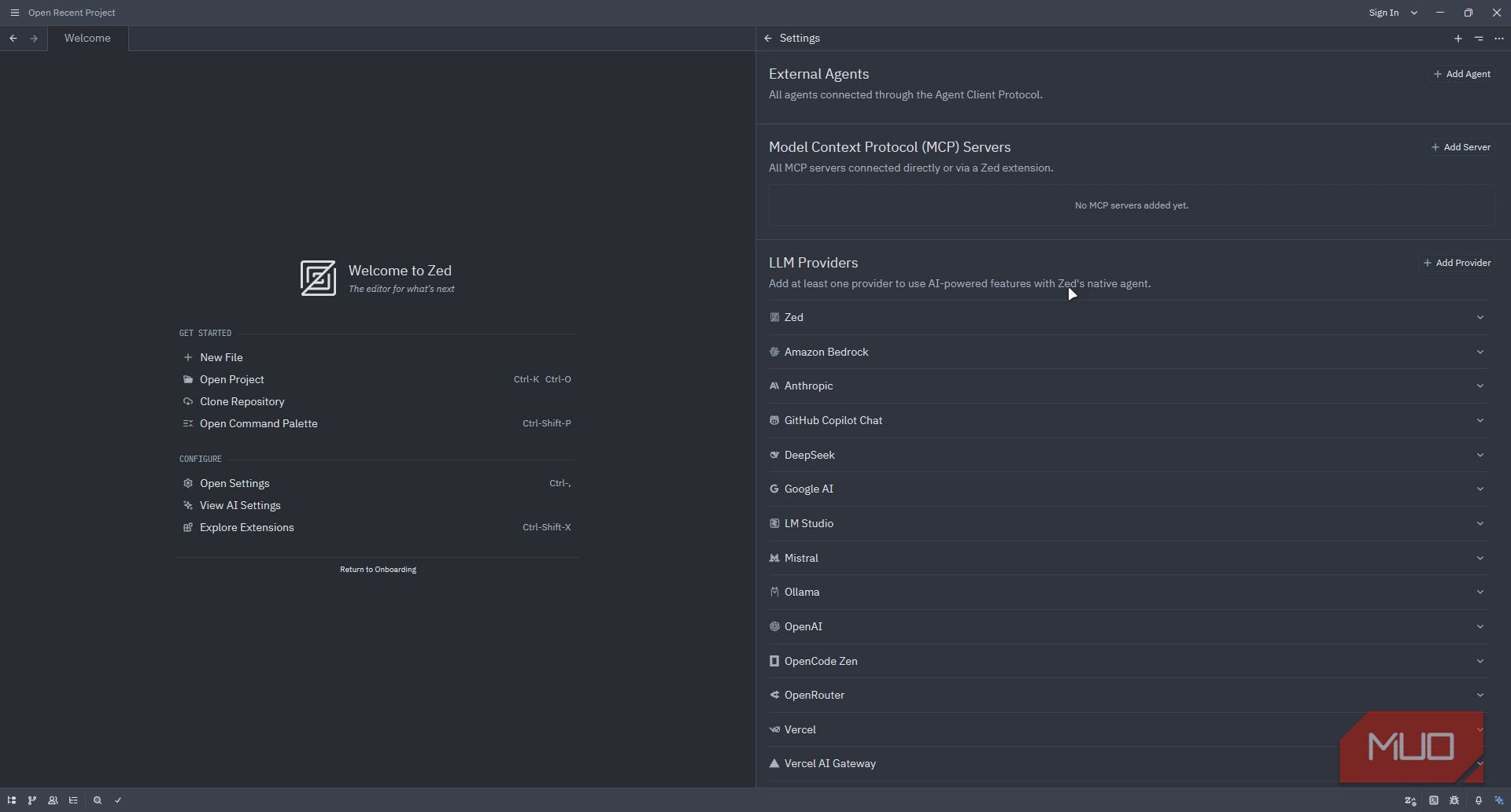Choose Clone Repository
The width and height of the screenshot is (1511, 812).
tap(378, 401)
